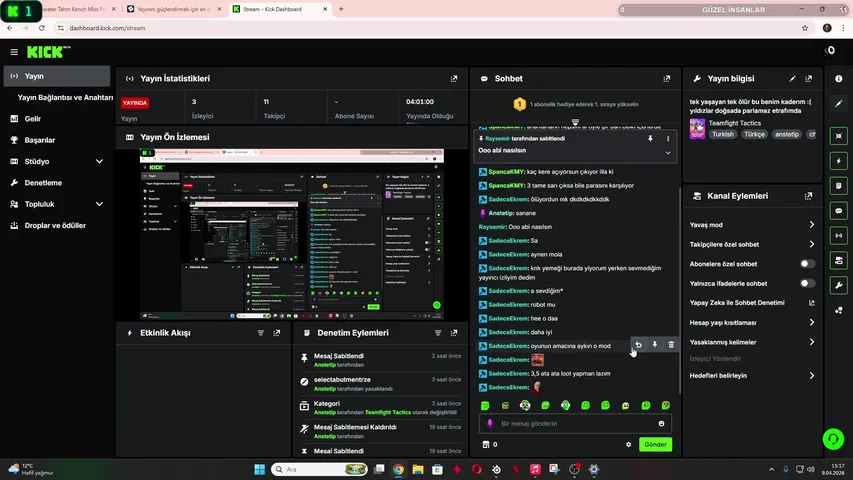Screen dimensions: 853x480
Task: Pop out the Yayın İstatistikleri panel
Action: tap(454, 79)
